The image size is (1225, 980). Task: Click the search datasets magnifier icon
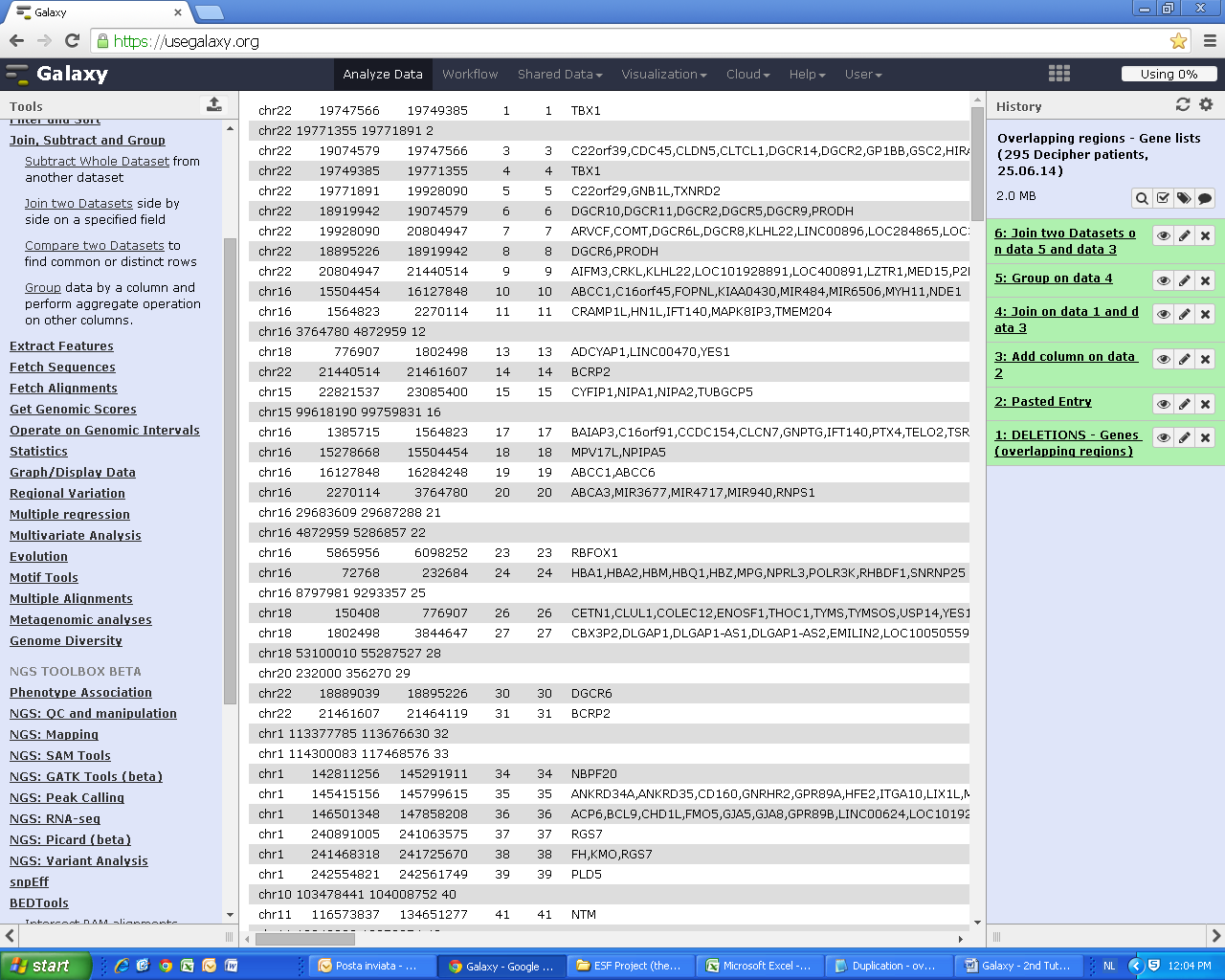1142,198
